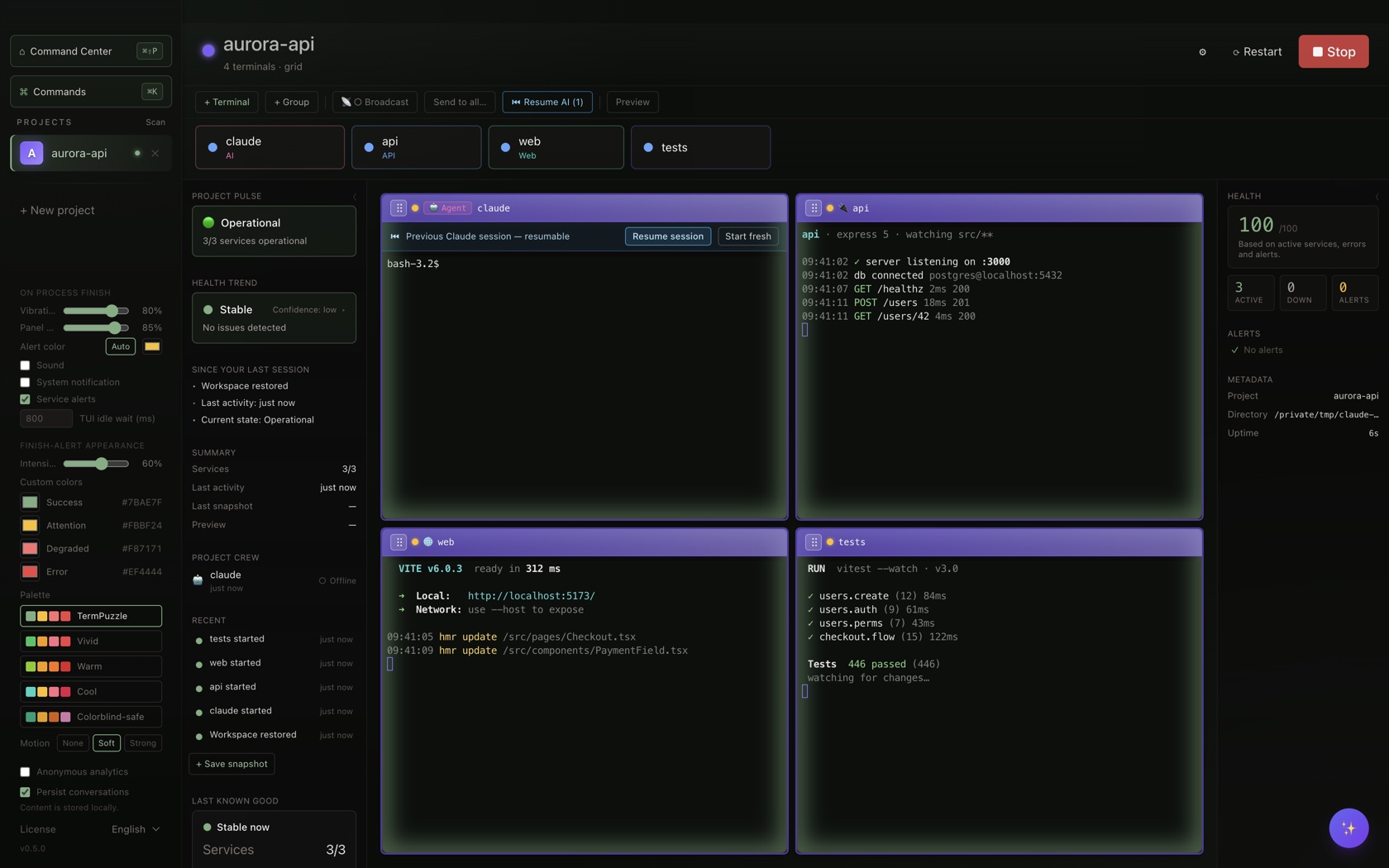Click the plug icon in the api pane header

pos(843,208)
